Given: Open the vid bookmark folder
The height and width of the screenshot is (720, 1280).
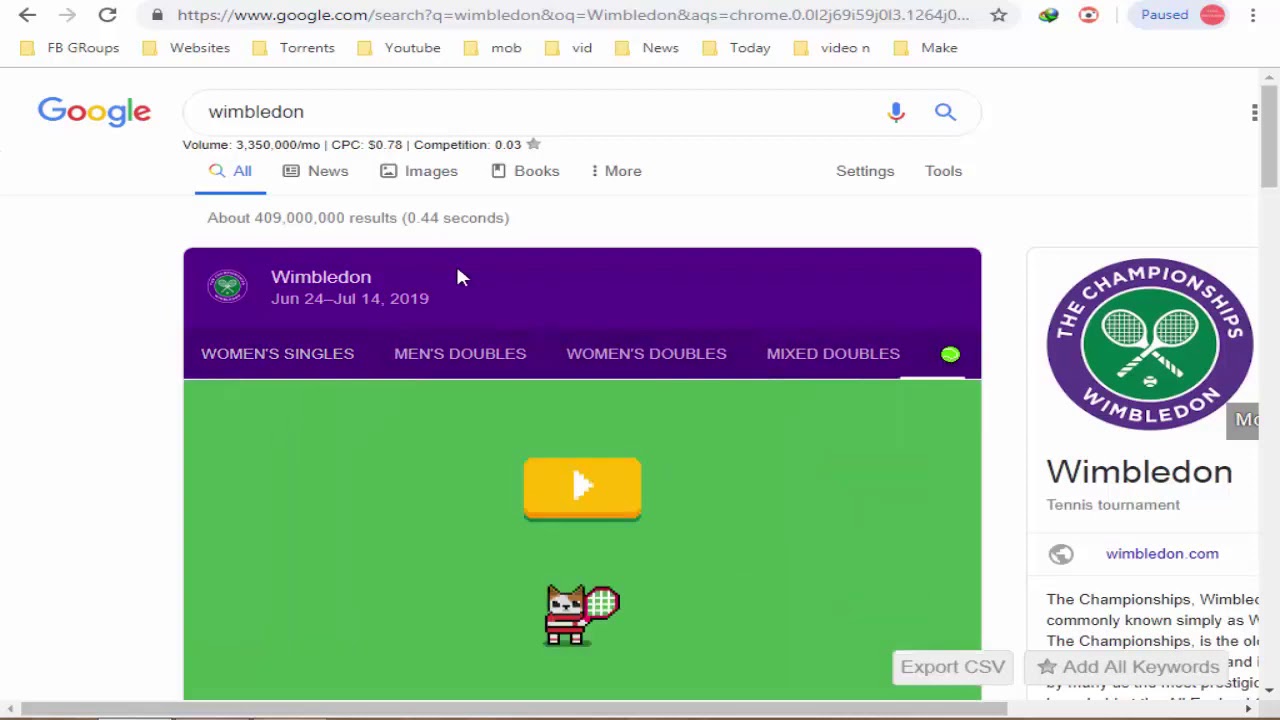Looking at the screenshot, I should pyautogui.click(x=569, y=48).
